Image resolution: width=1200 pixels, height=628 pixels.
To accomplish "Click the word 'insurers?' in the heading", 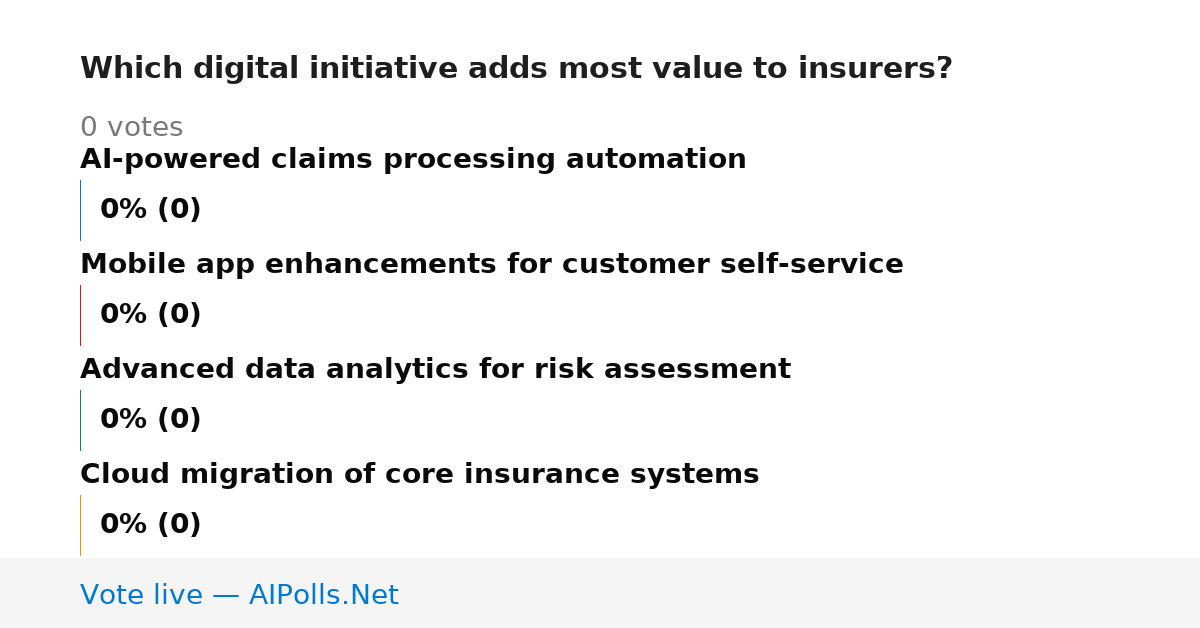I will tap(876, 69).
